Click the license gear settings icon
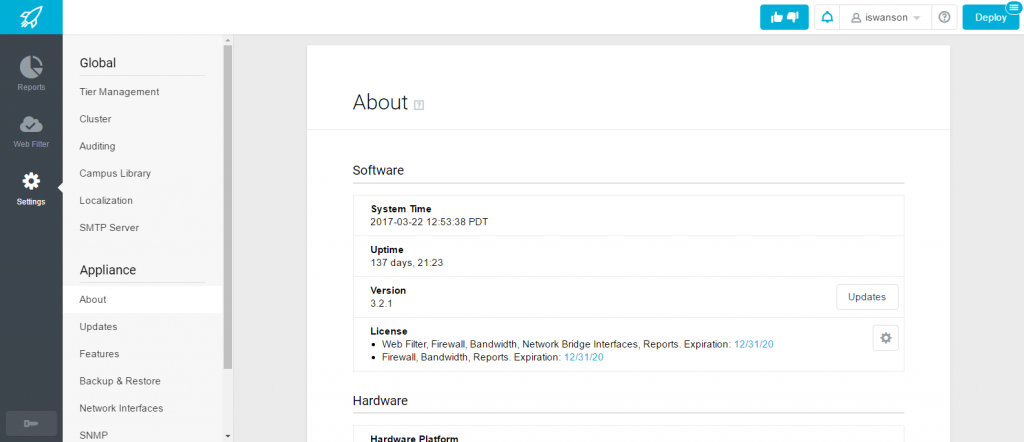The image size is (1024, 442). [886, 338]
